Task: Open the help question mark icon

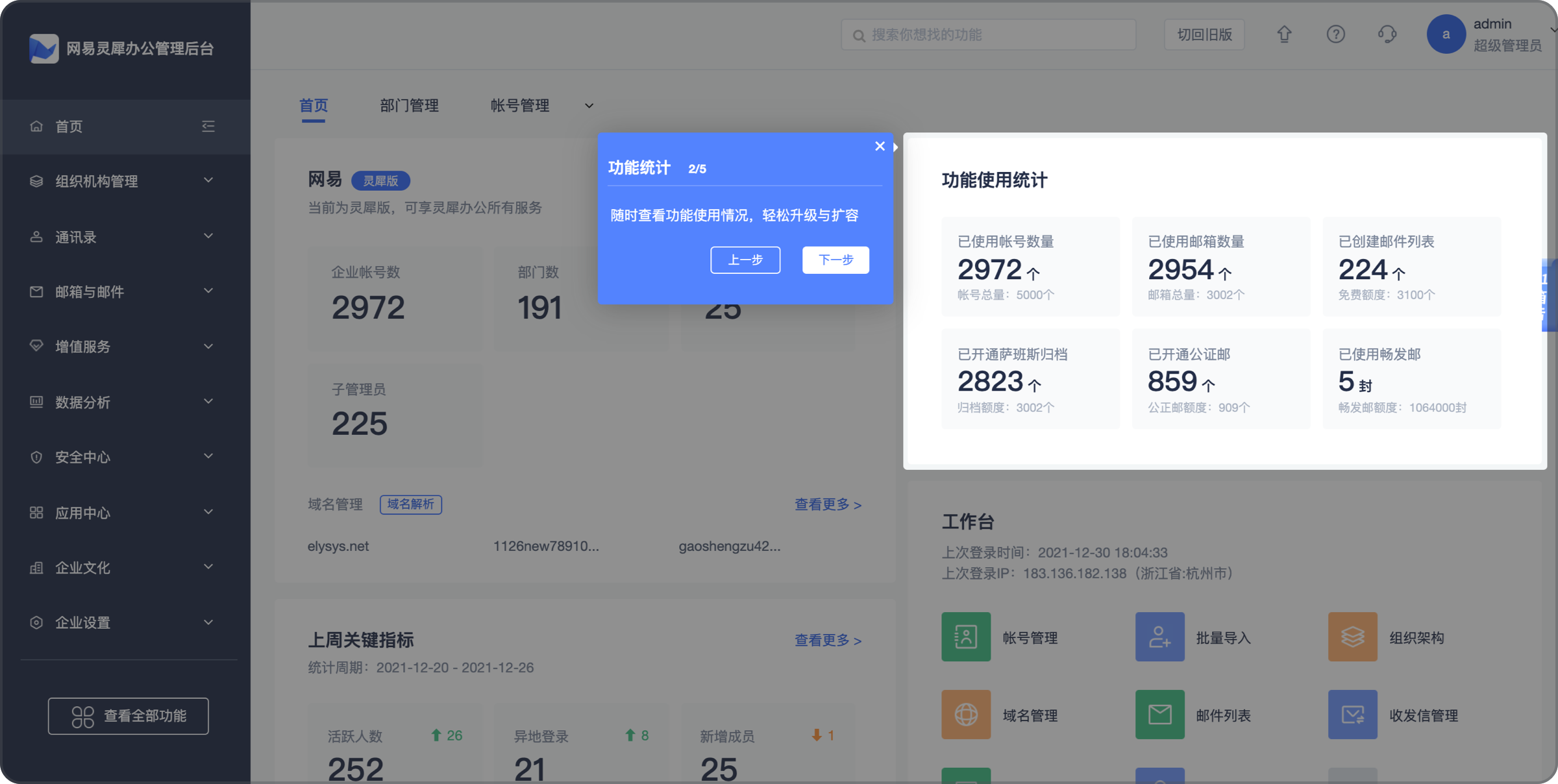Action: point(1335,34)
